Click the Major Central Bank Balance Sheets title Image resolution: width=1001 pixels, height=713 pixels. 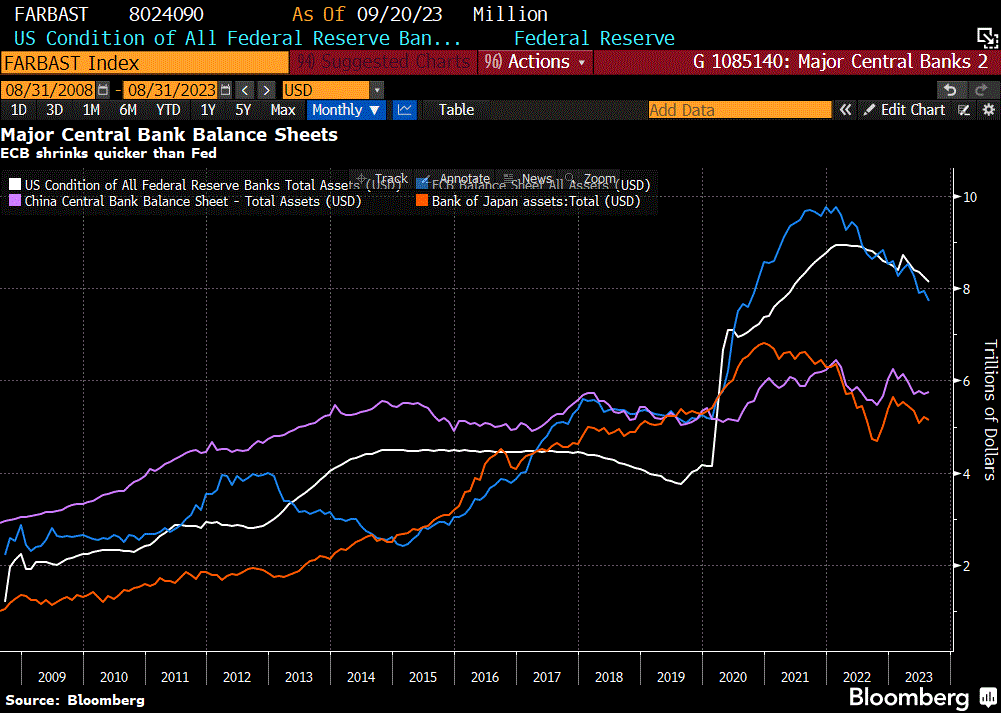click(169, 135)
